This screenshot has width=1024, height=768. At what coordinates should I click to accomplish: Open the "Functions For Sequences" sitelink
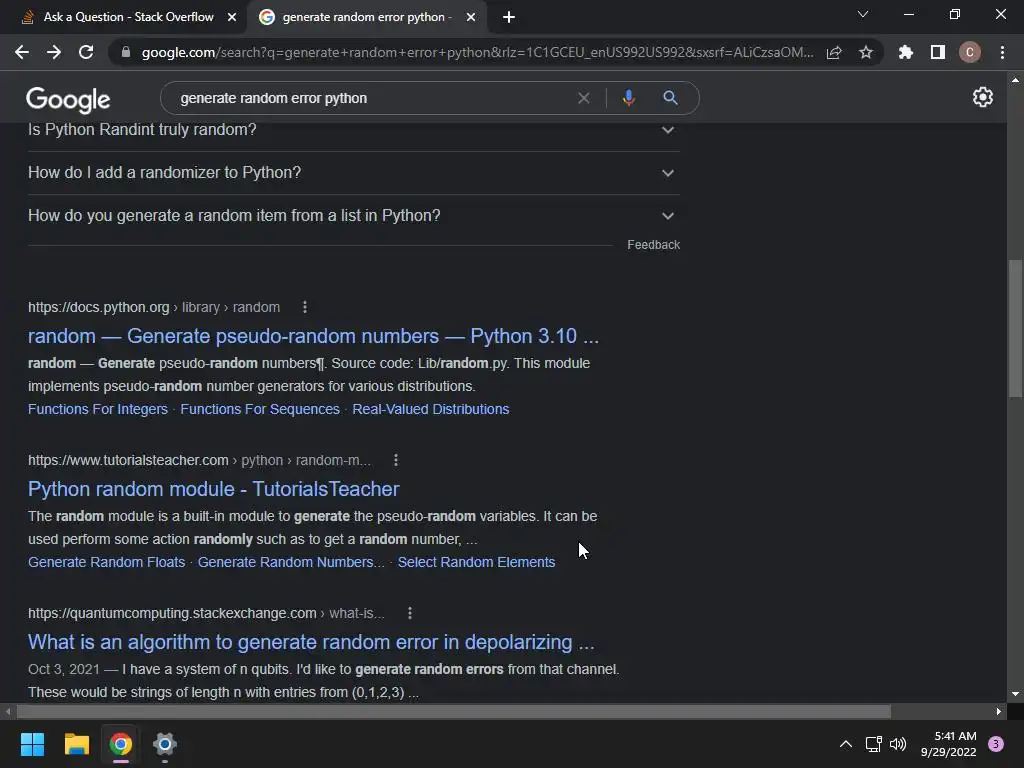[260, 409]
